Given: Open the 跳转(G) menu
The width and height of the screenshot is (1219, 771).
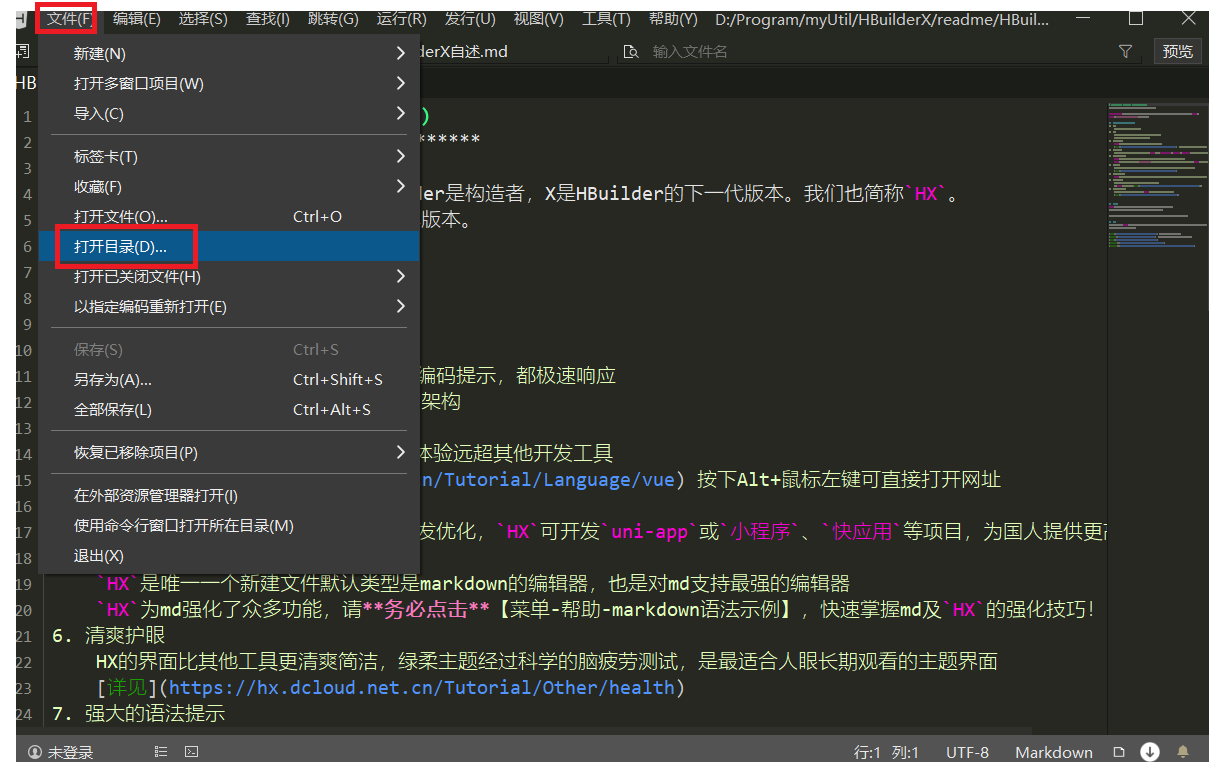Looking at the screenshot, I should tap(333, 19).
